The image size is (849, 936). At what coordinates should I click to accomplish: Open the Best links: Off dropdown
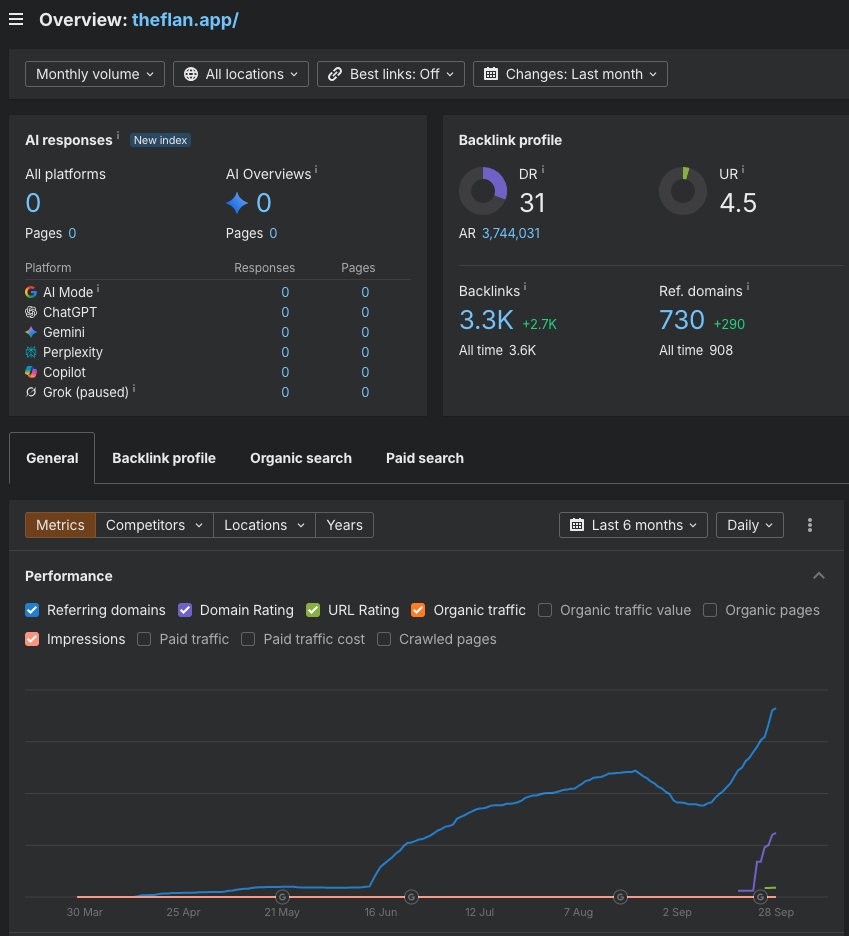(x=390, y=74)
